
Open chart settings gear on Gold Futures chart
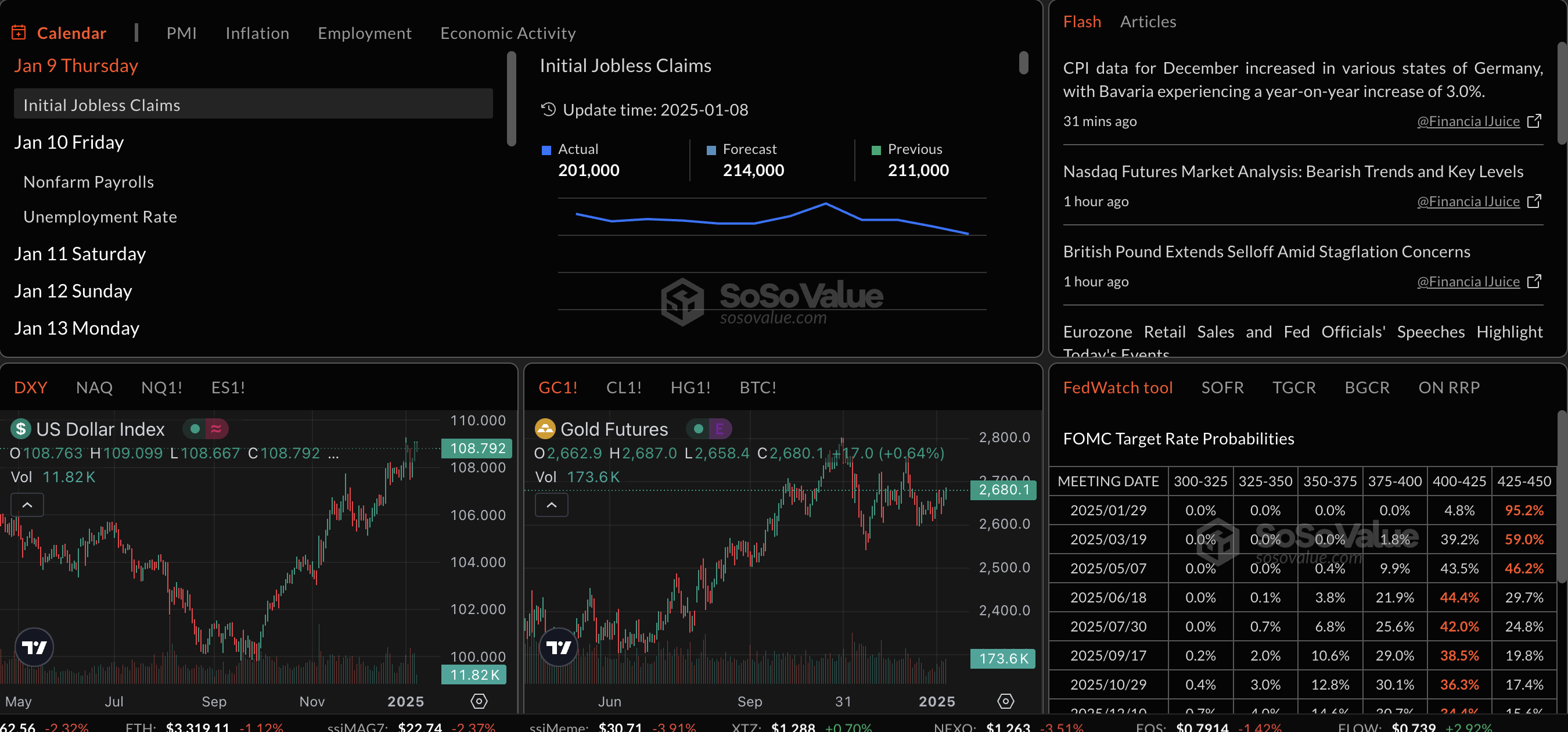point(1006,701)
